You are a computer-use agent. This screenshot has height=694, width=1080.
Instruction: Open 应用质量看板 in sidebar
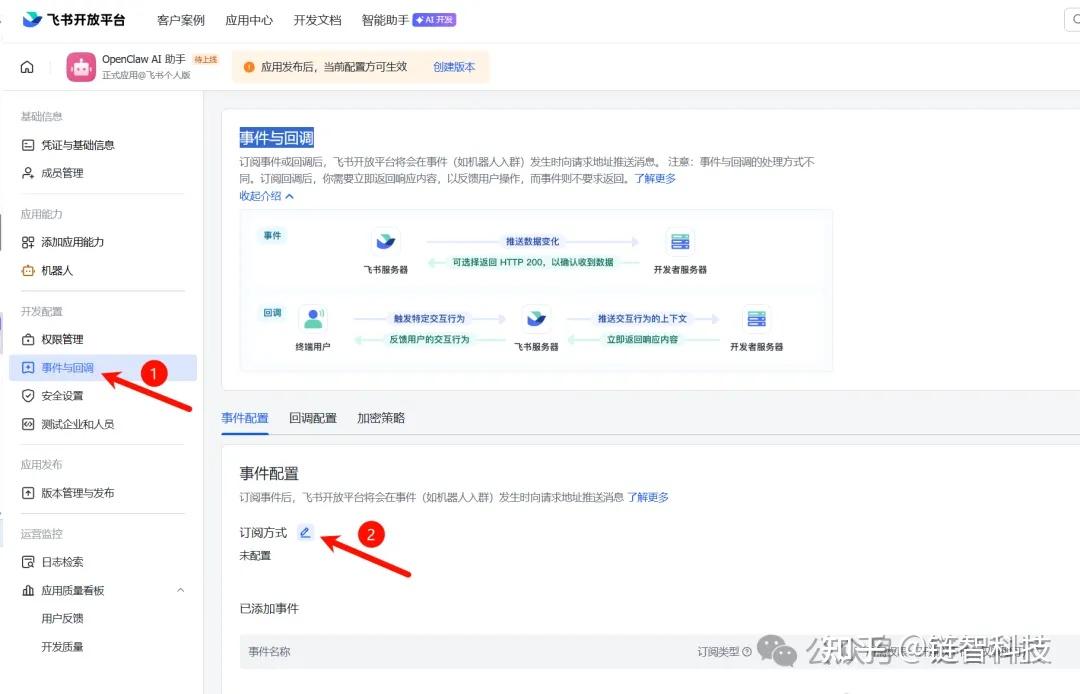pyautogui.click(x=103, y=590)
